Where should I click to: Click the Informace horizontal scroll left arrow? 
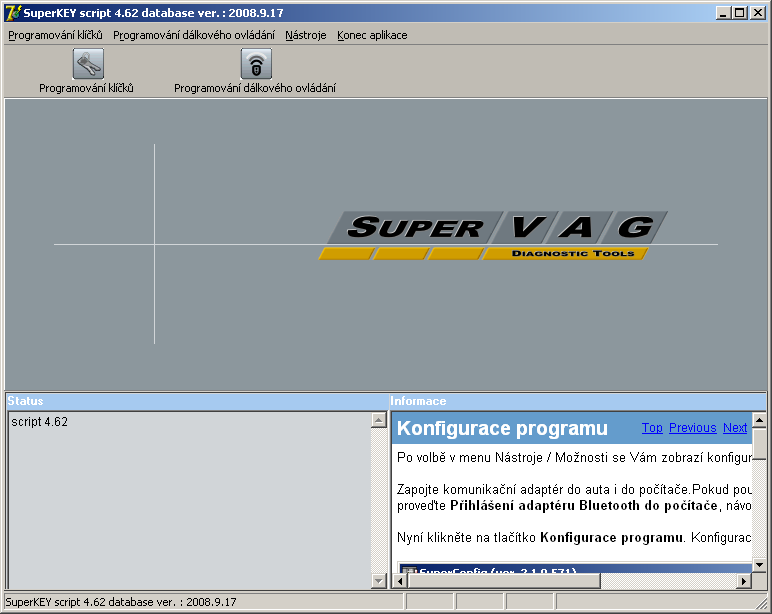point(400,582)
